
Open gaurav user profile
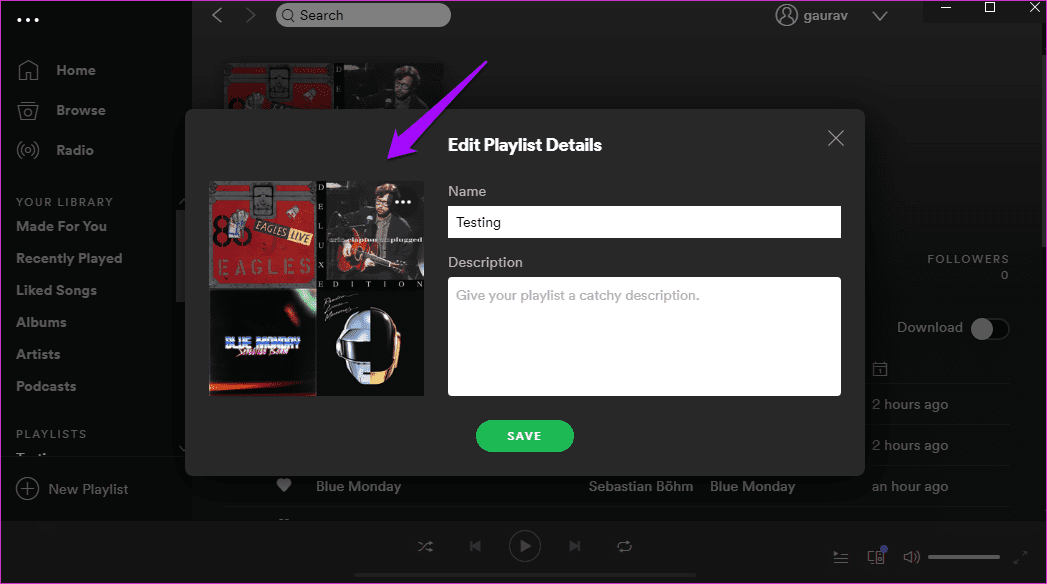click(825, 15)
